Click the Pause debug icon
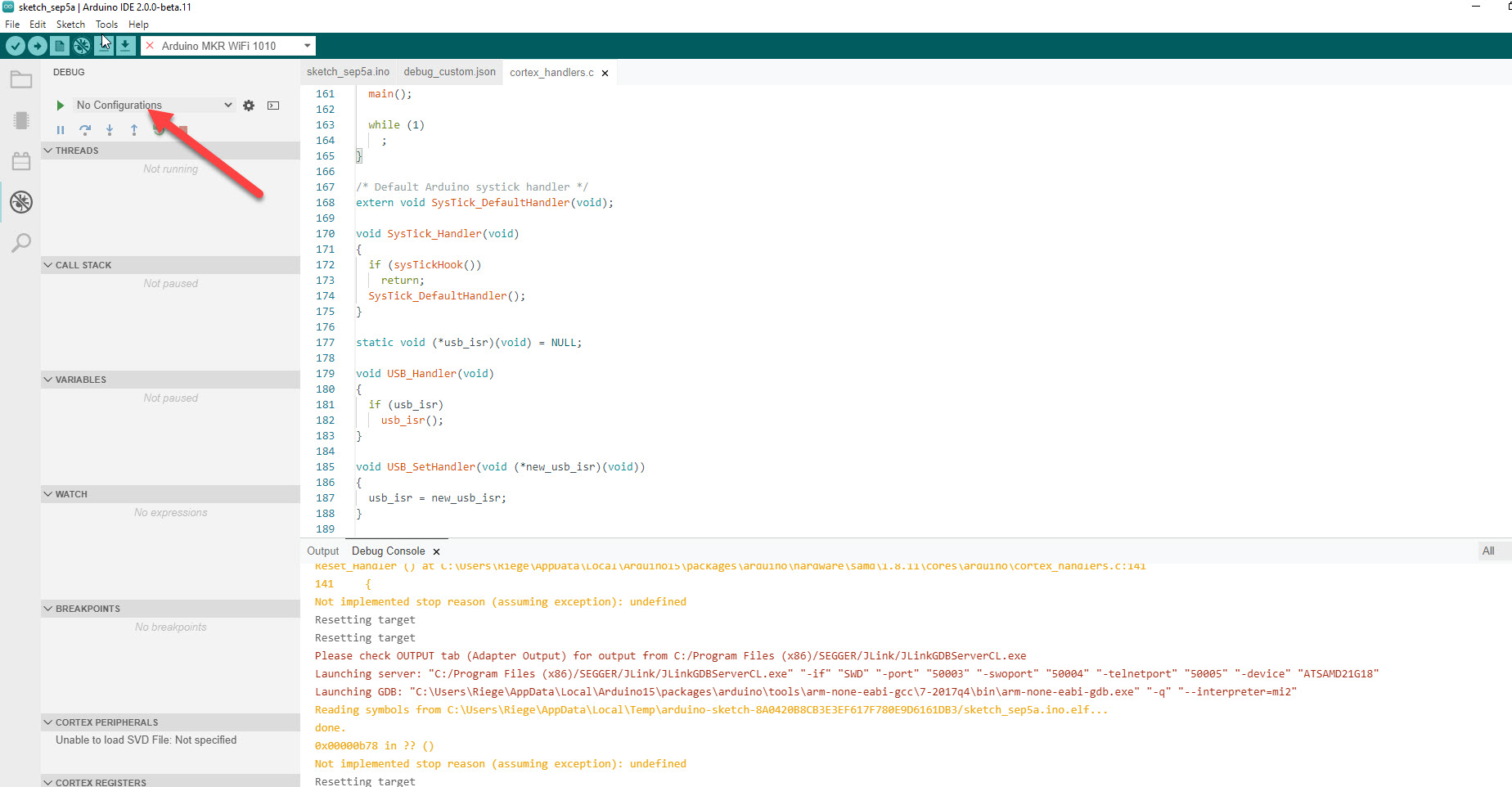Screen dimensions: 1512x787 pyautogui.click(x=61, y=130)
